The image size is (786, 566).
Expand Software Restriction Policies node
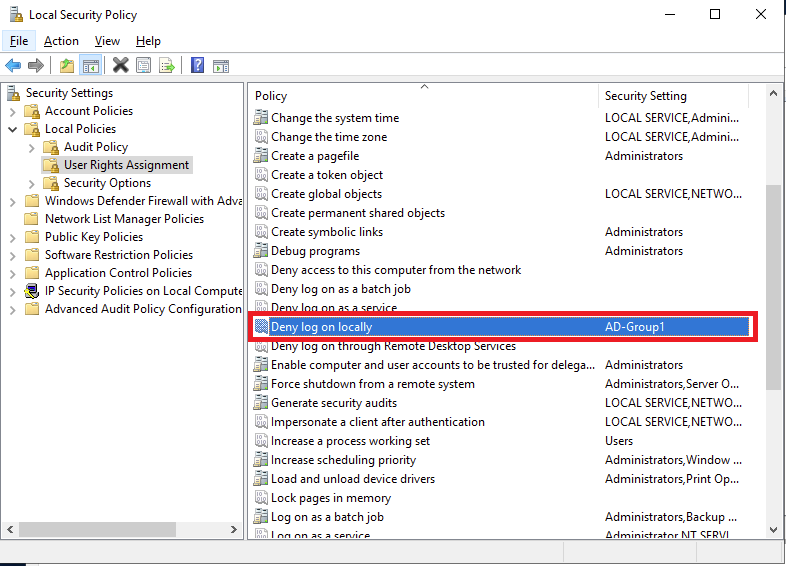tap(13, 256)
